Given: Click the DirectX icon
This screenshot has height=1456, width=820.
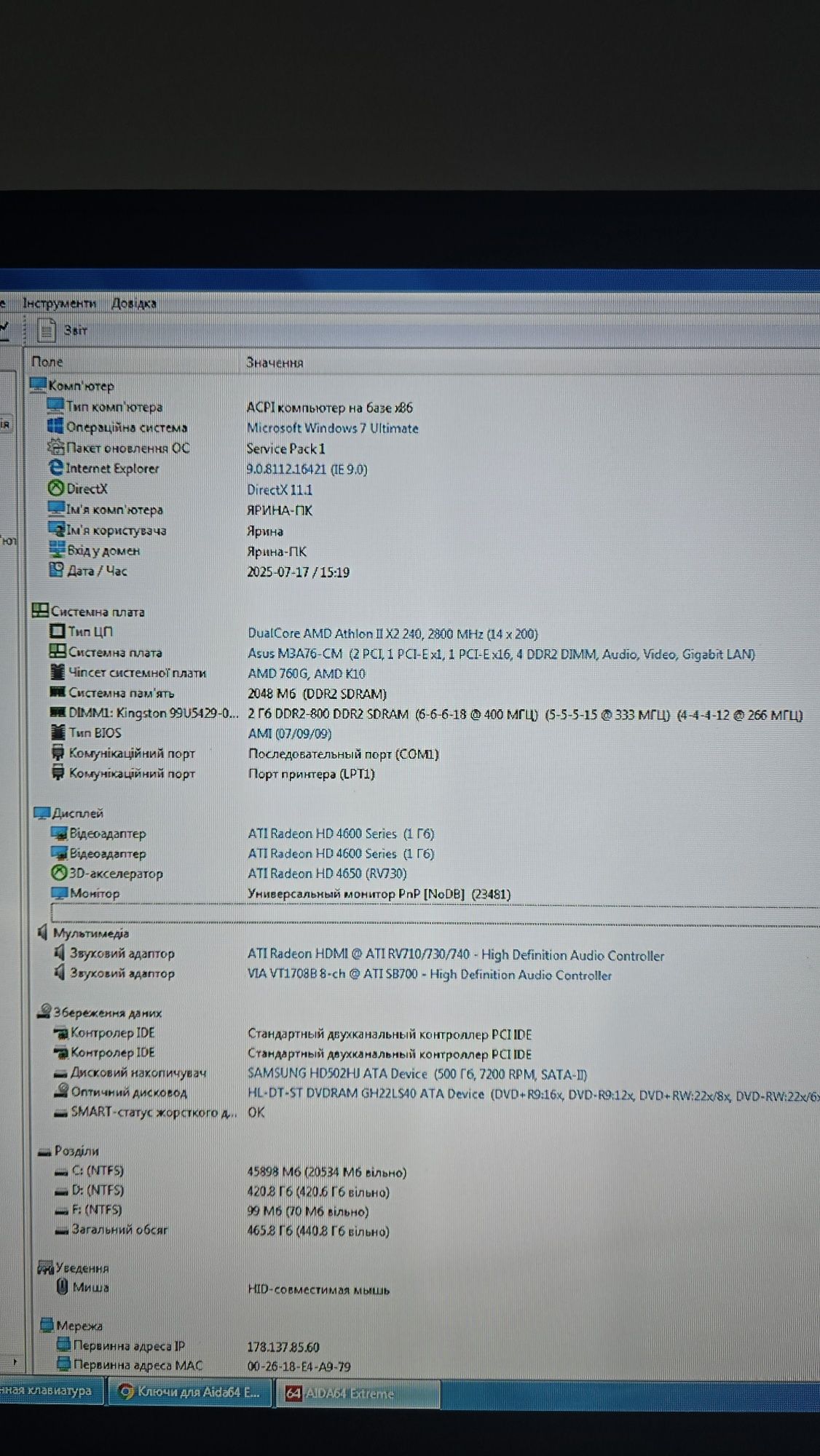Looking at the screenshot, I should tap(55, 488).
